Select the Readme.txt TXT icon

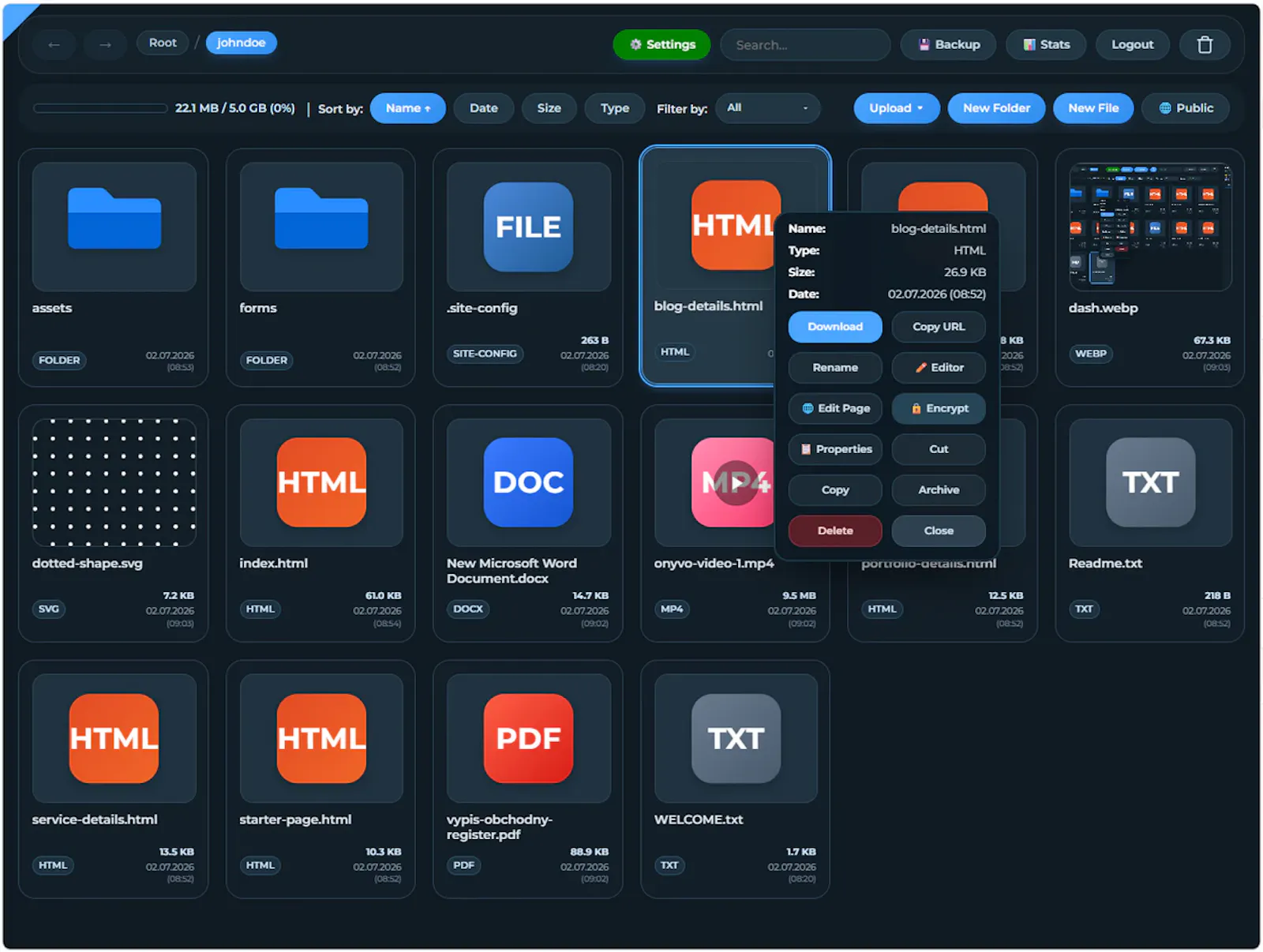click(1150, 482)
